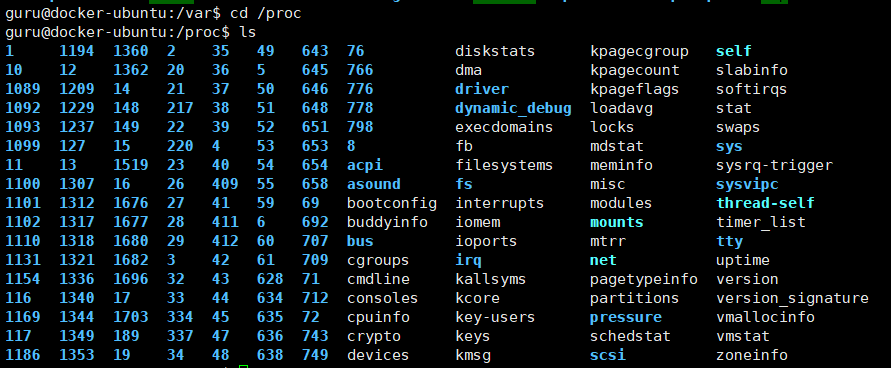891x368 pixels.
Task: Click the devices file name
Action: (378, 356)
